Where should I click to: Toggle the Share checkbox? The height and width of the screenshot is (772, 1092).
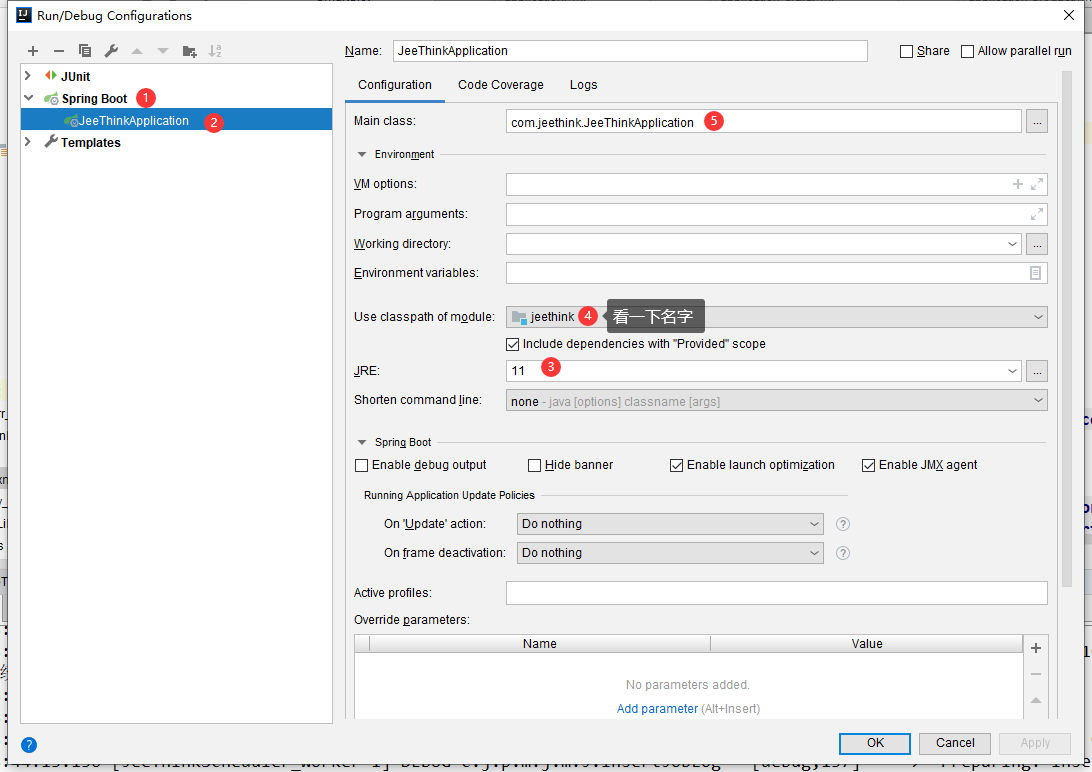click(x=906, y=52)
